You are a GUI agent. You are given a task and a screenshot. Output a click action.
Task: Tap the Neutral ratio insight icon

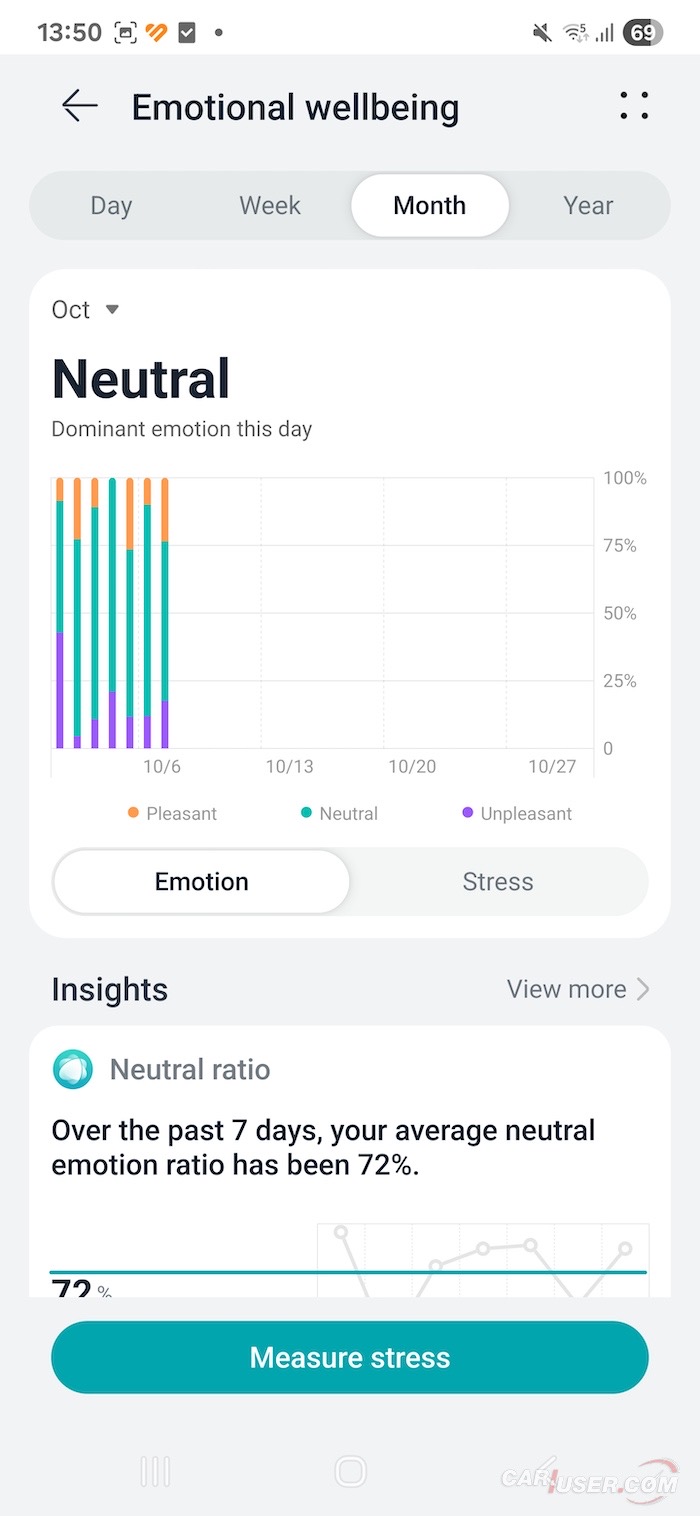[x=73, y=1069]
